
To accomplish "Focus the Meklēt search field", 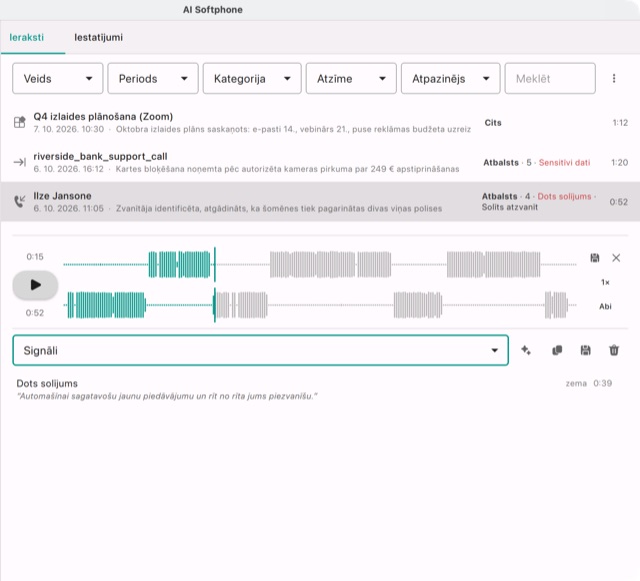I will point(550,78).
